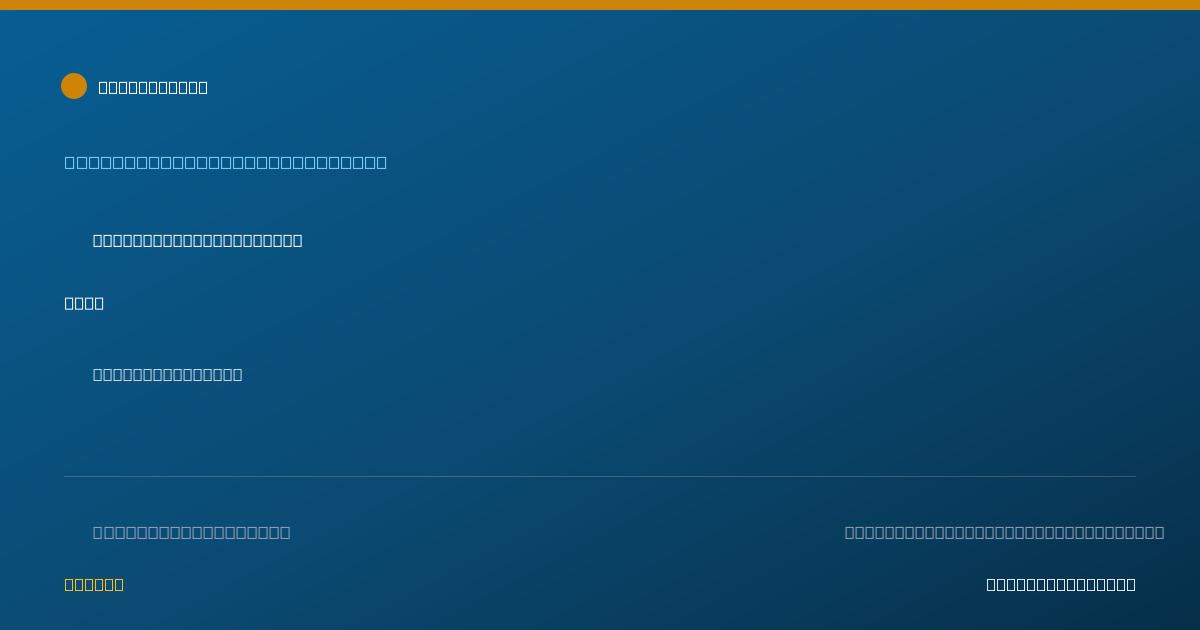The width and height of the screenshot is (1200, 630).
Task: Click first character box of light-blue headline
Action: (70, 162)
